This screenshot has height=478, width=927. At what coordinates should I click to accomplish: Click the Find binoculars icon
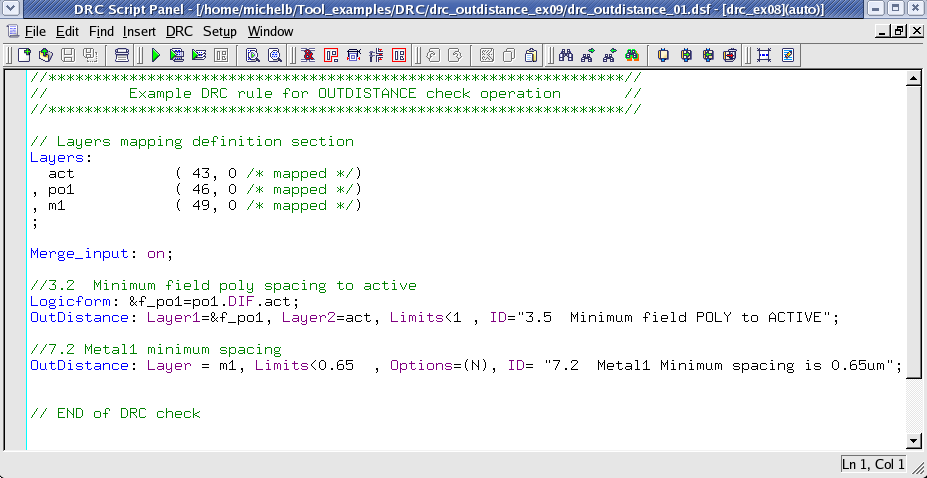(566, 55)
